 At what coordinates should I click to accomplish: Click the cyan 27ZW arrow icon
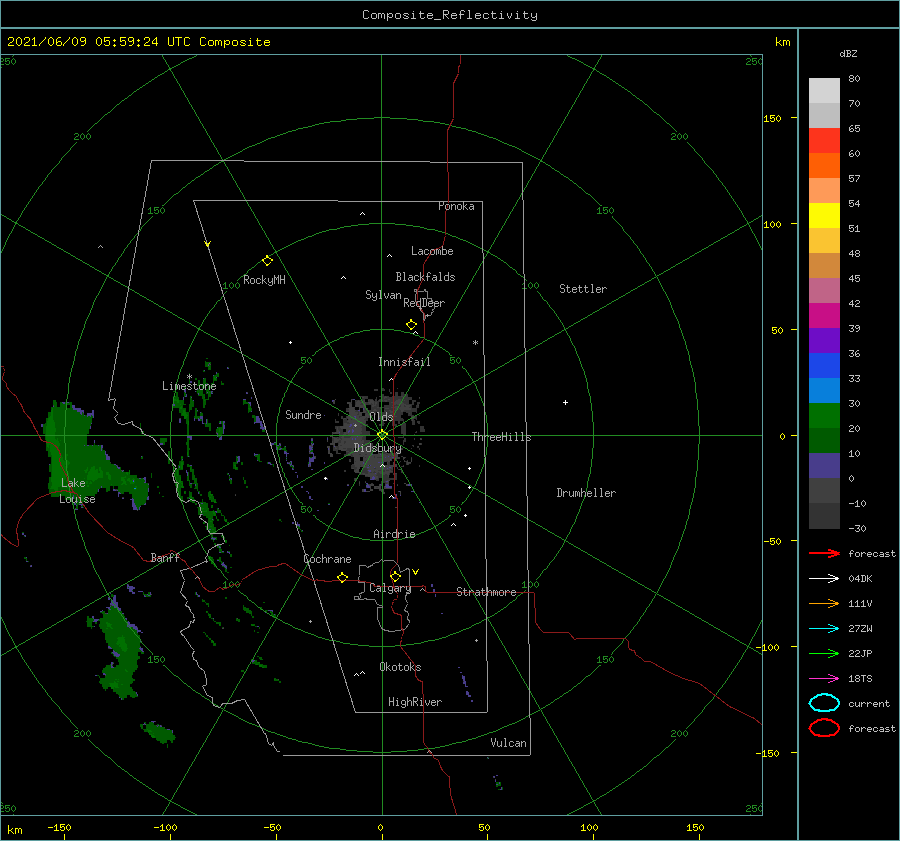(x=824, y=629)
